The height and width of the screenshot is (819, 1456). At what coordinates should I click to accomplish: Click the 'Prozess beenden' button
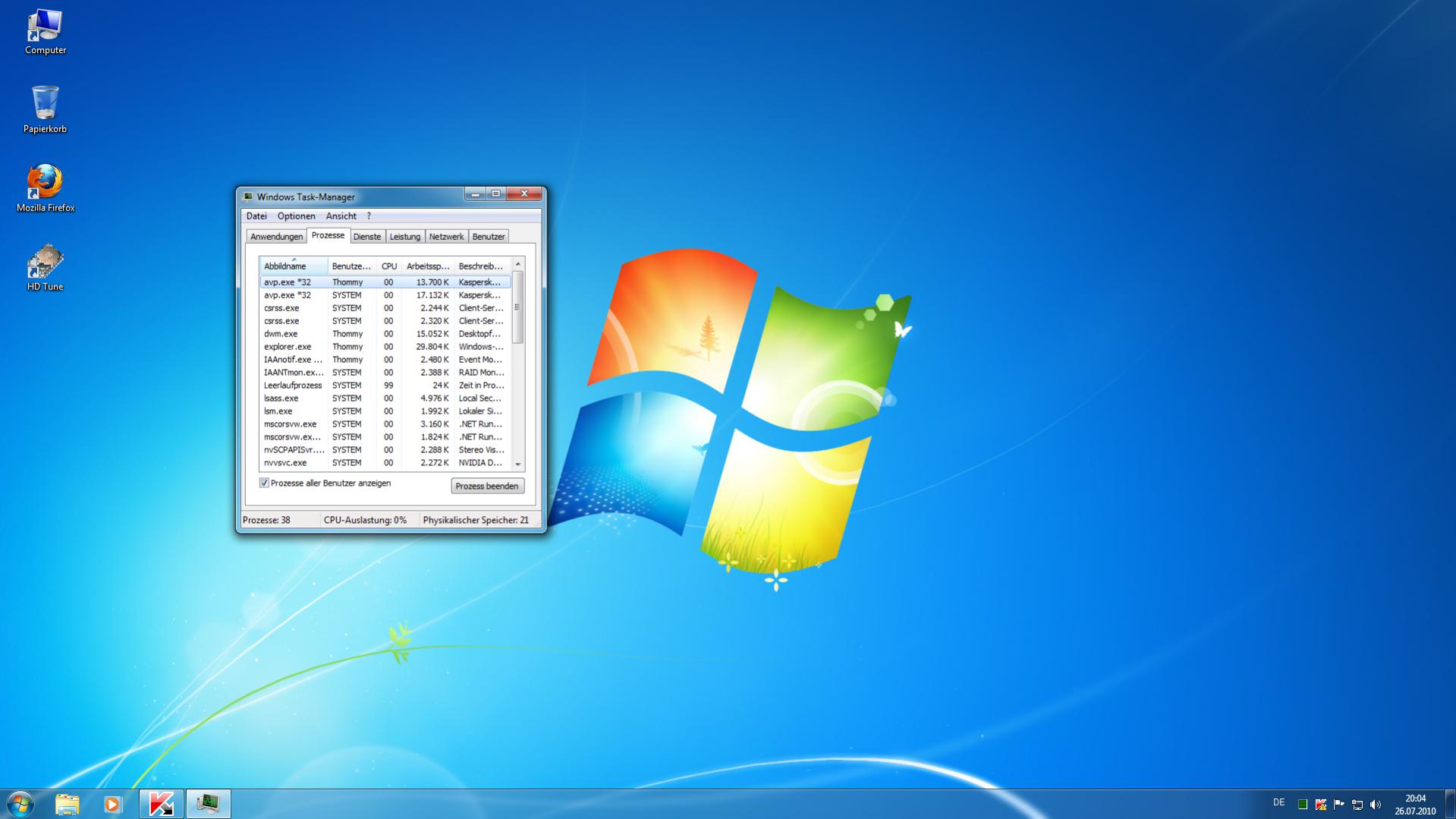point(487,486)
